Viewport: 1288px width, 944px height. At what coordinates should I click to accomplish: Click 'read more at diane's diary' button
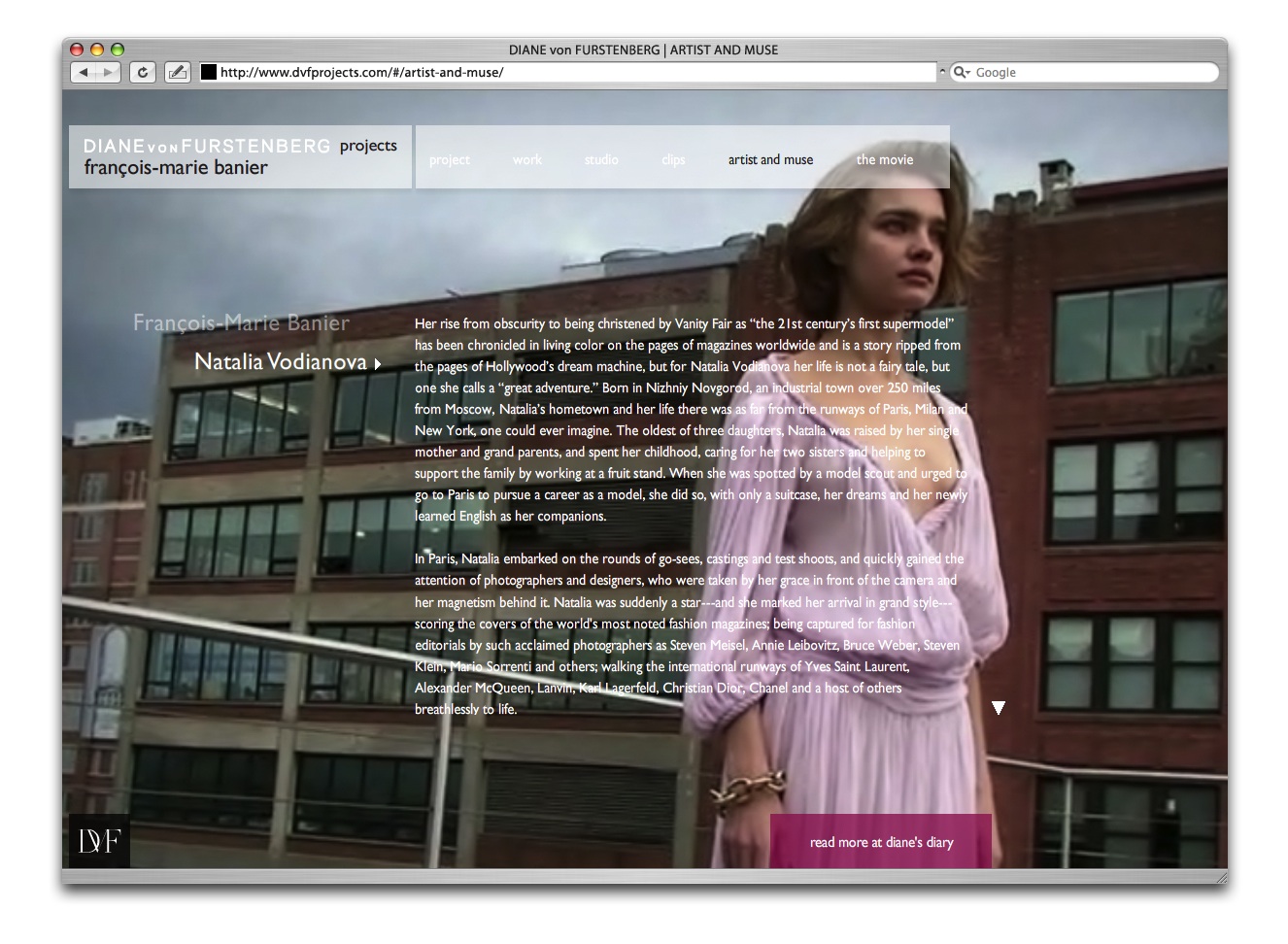point(881,842)
